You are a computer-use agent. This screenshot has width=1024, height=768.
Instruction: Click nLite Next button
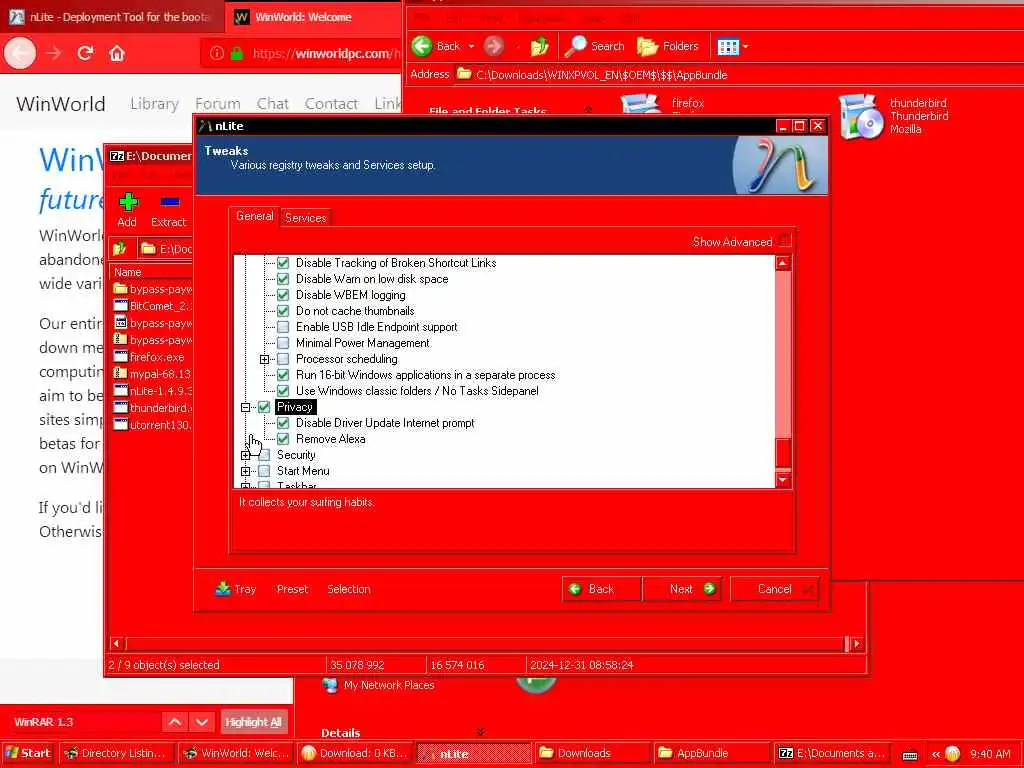point(682,589)
